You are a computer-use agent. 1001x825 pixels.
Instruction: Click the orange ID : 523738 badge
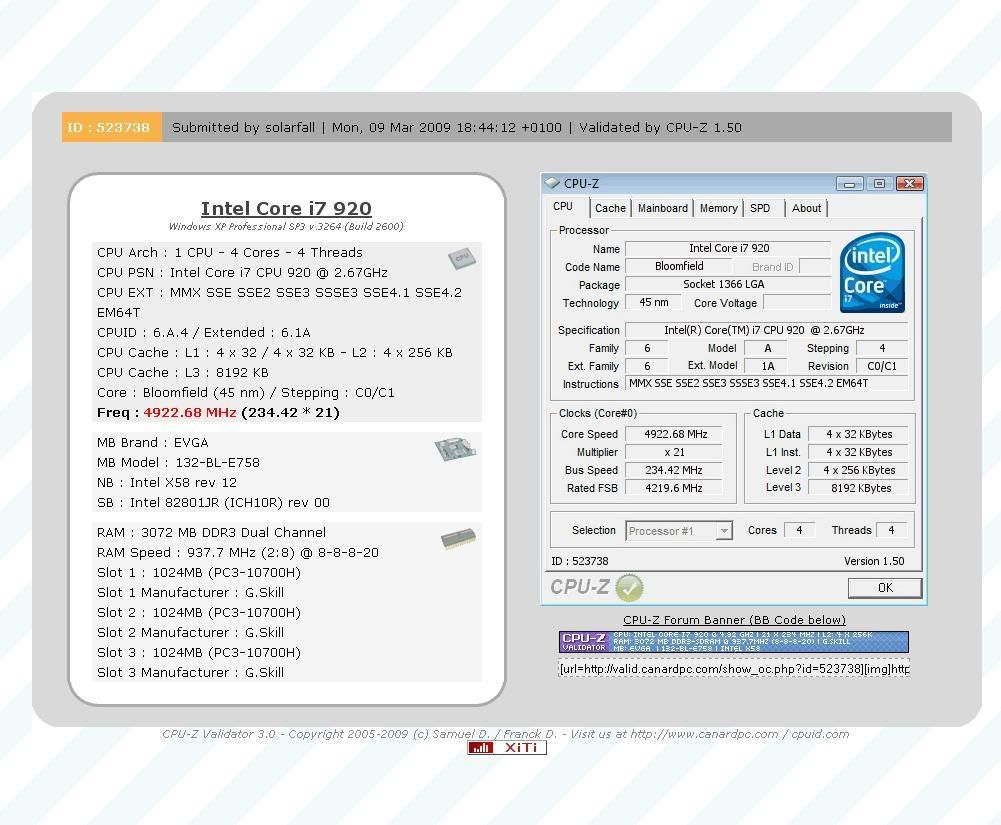click(x=112, y=127)
